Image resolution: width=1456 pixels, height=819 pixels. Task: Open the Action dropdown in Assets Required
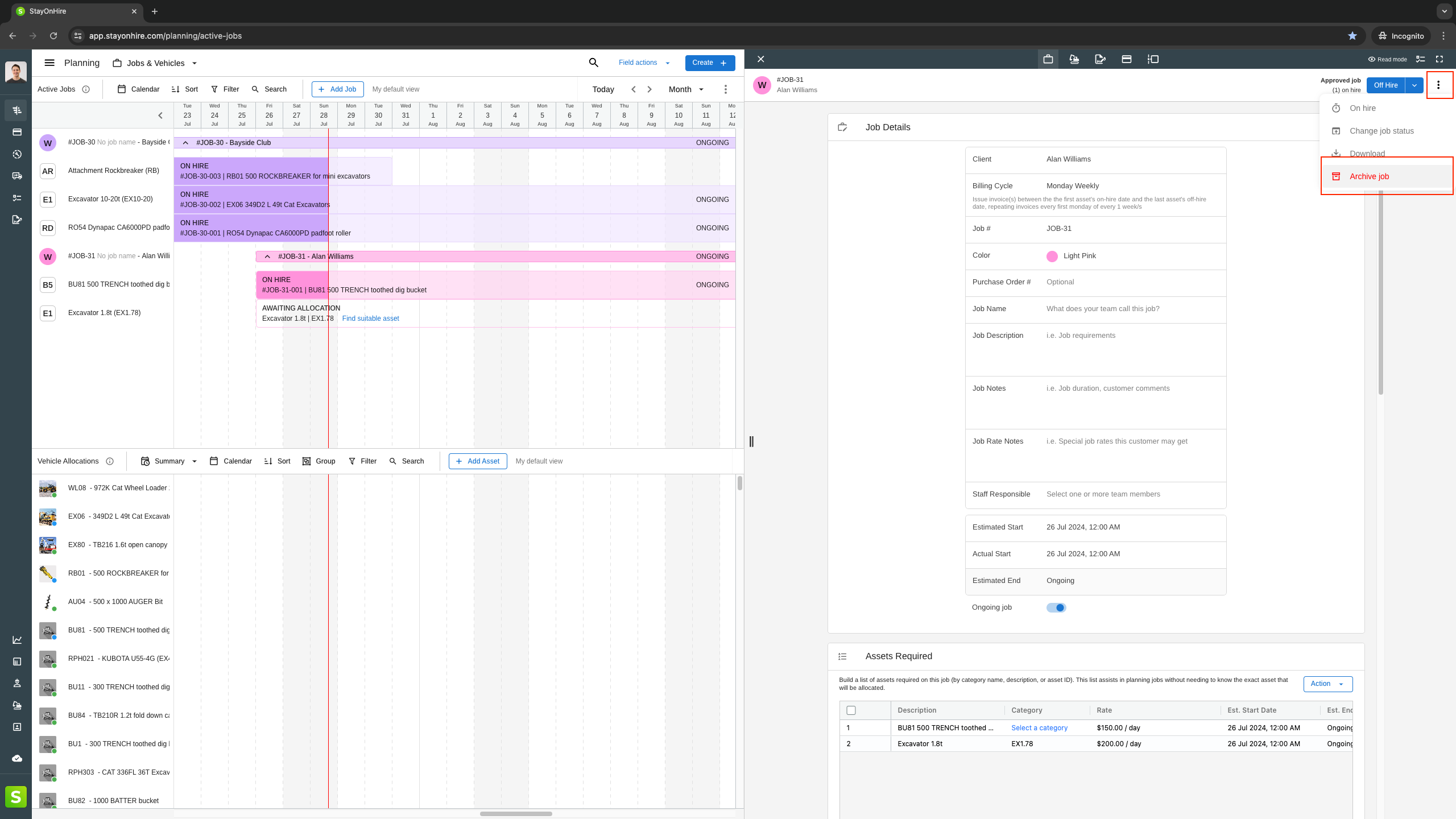click(x=1327, y=684)
